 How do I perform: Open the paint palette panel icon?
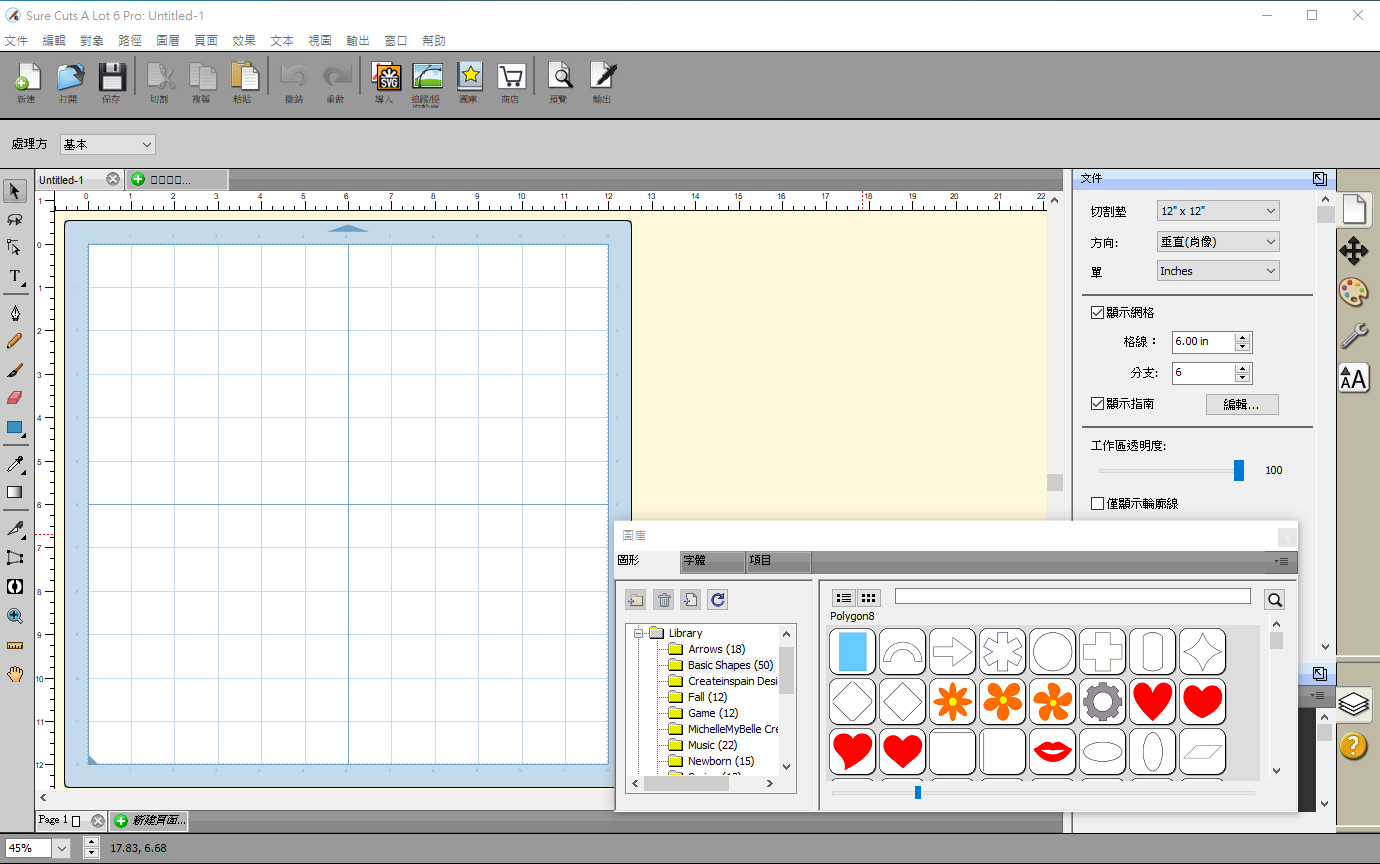click(x=1354, y=292)
